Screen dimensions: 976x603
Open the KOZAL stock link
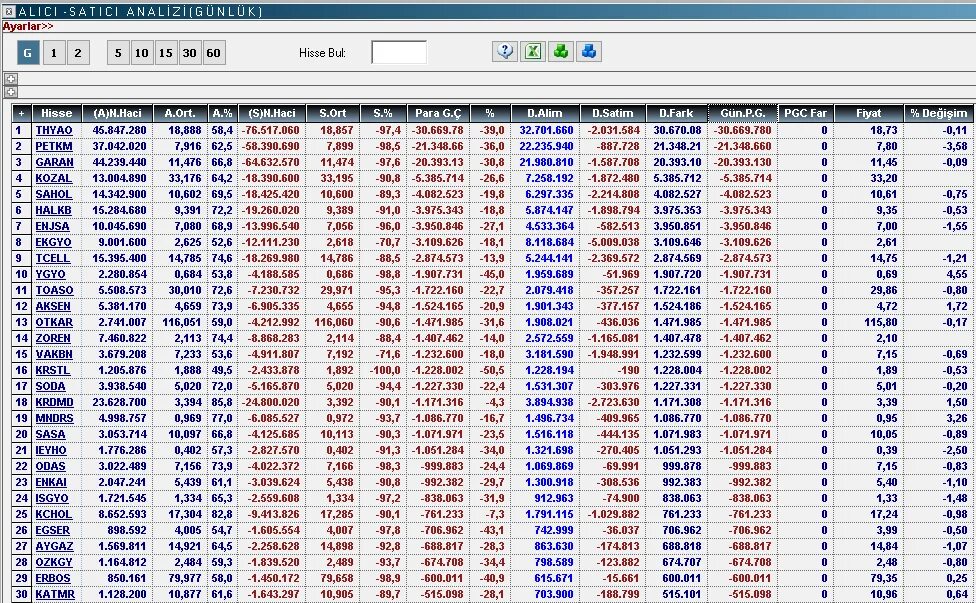tap(53, 178)
